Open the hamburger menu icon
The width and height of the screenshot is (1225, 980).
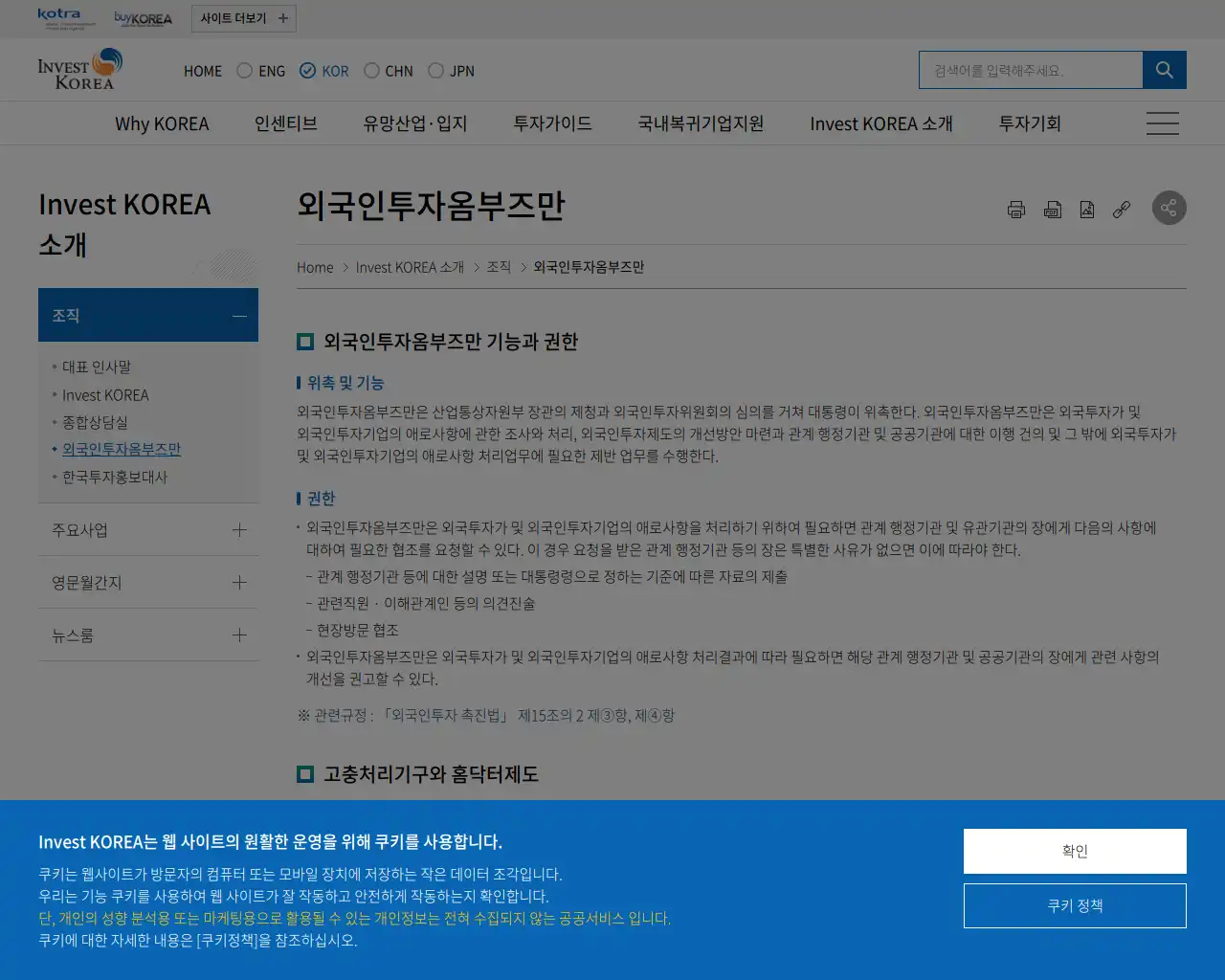(1162, 122)
